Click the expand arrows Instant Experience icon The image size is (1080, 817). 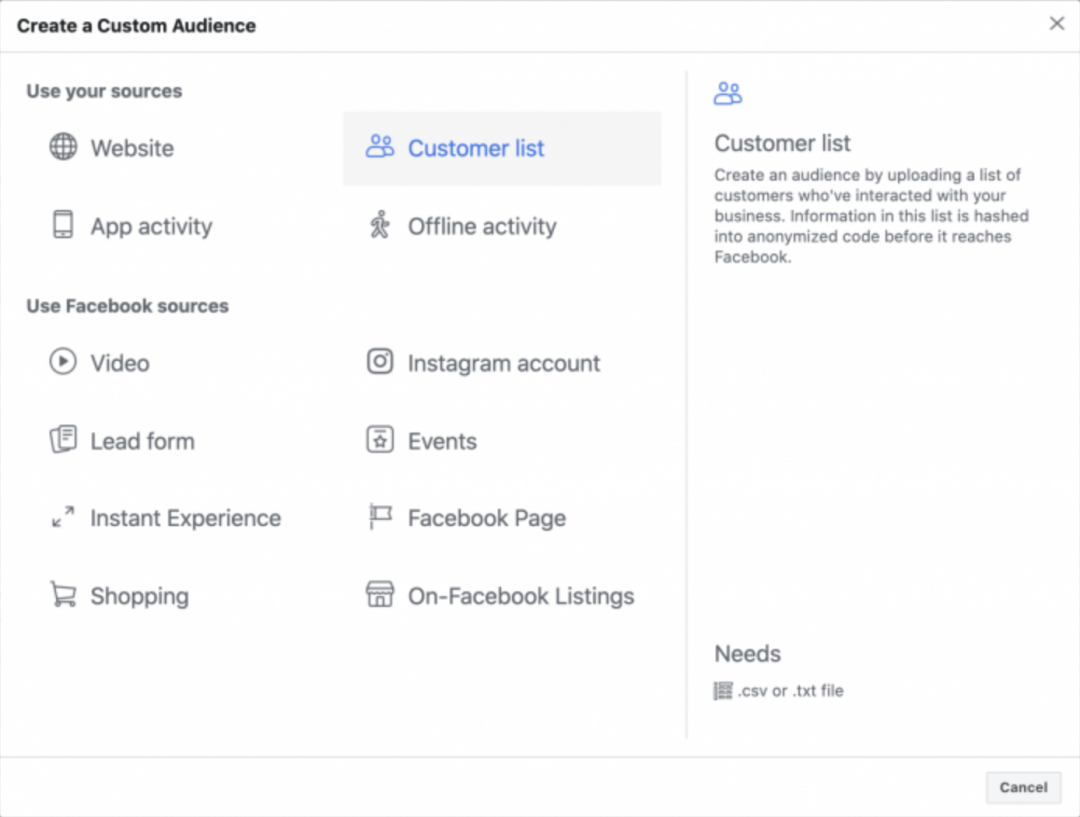[x=63, y=517]
